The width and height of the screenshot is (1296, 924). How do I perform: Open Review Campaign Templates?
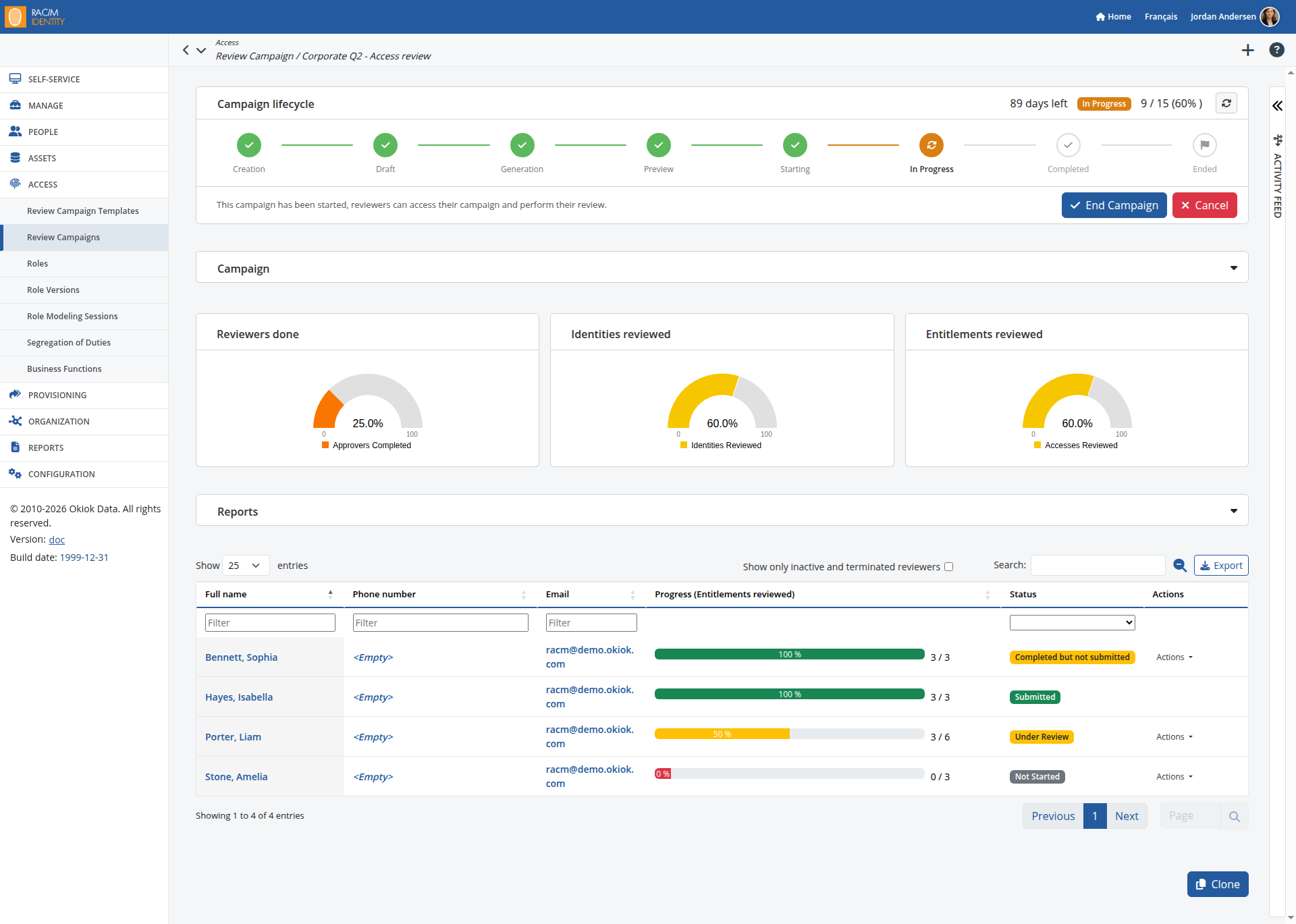tap(84, 211)
